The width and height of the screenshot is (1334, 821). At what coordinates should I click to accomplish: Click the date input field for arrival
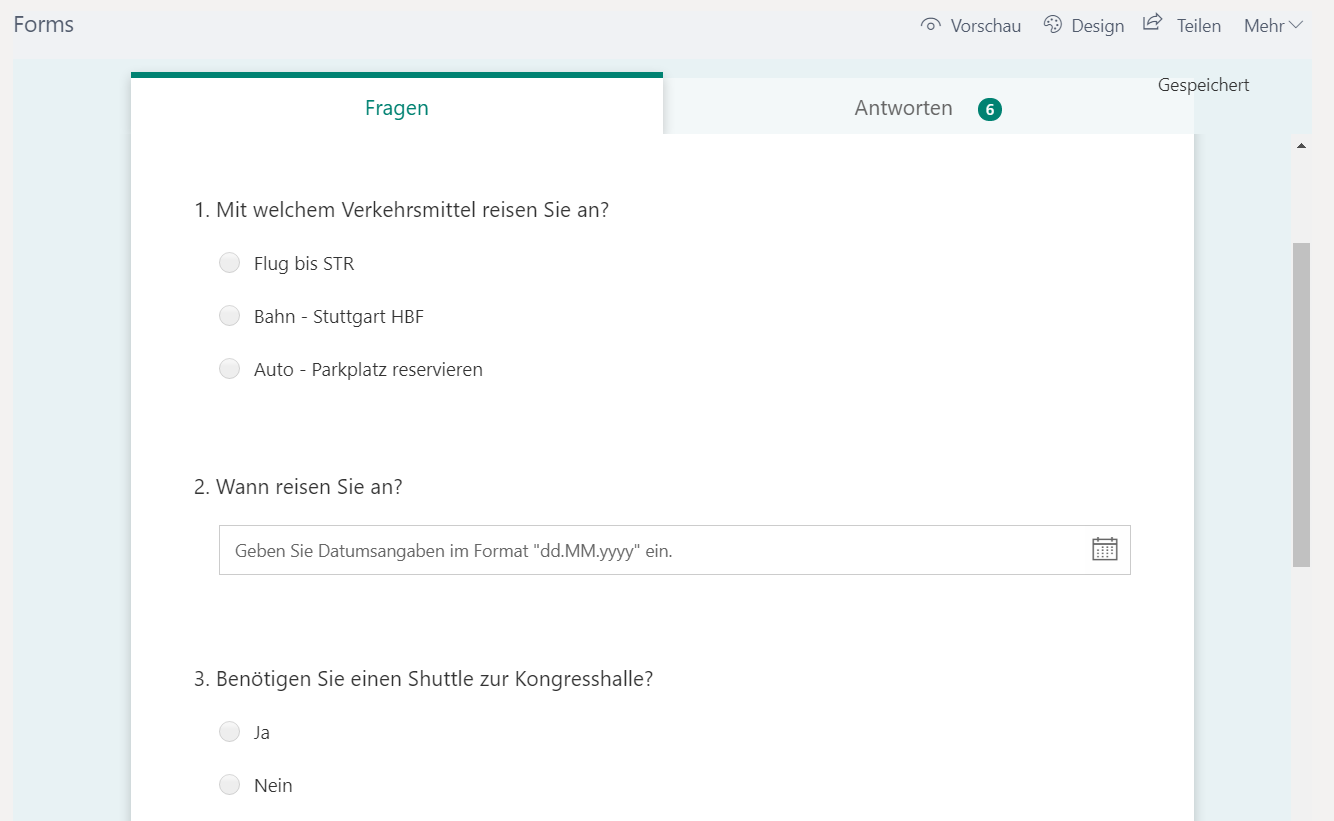pos(674,550)
